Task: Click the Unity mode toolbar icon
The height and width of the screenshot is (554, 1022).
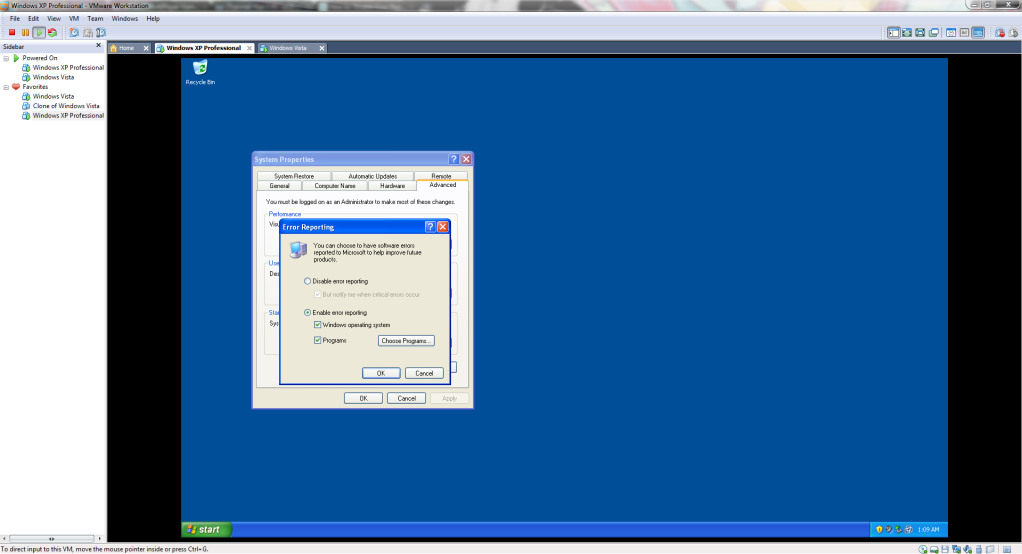Action: click(934, 33)
